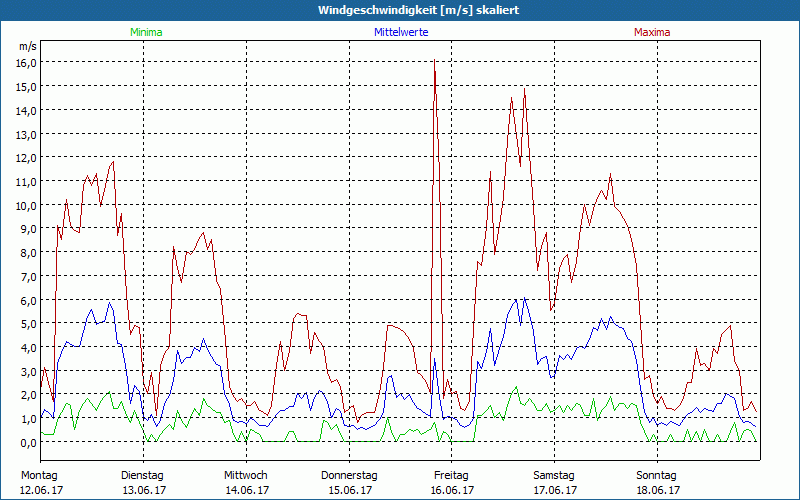Select the 'Samstag' day label
This screenshot has width=800, height=500.
pyautogui.click(x=554, y=475)
